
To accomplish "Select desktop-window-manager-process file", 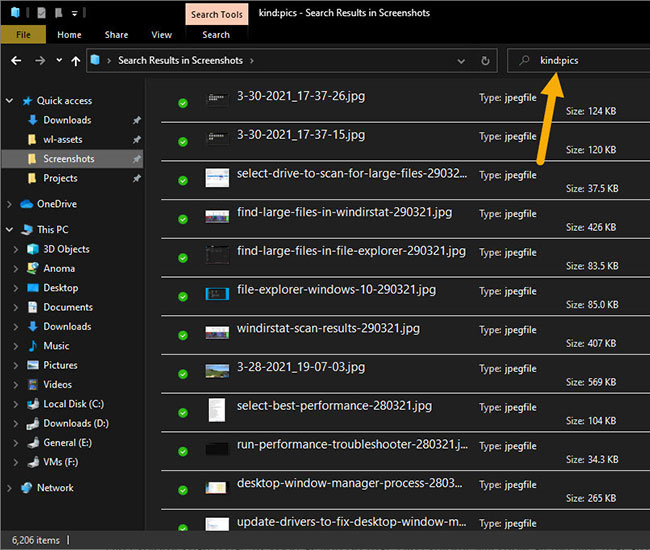I will [x=349, y=483].
